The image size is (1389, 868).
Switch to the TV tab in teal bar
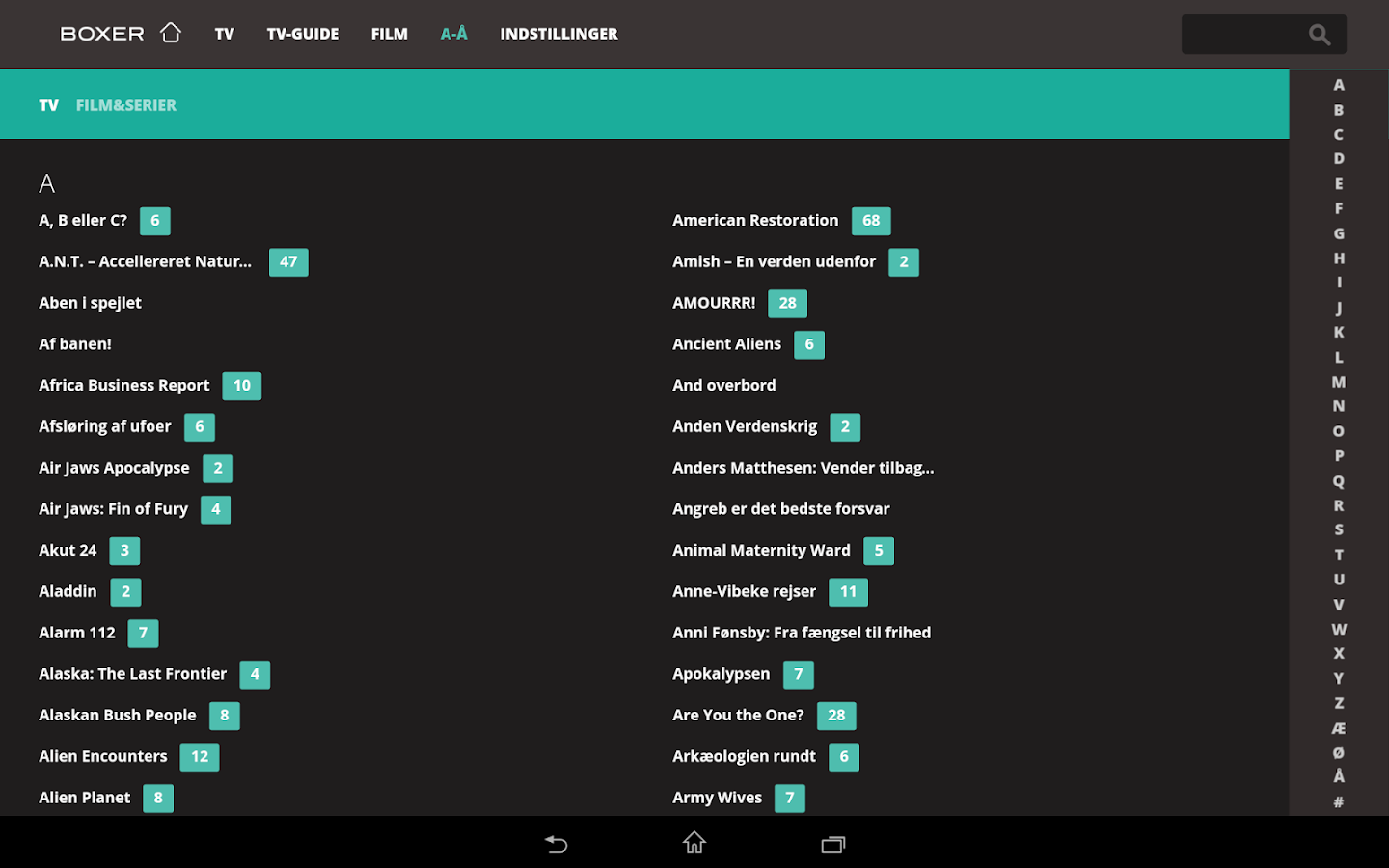click(x=49, y=105)
